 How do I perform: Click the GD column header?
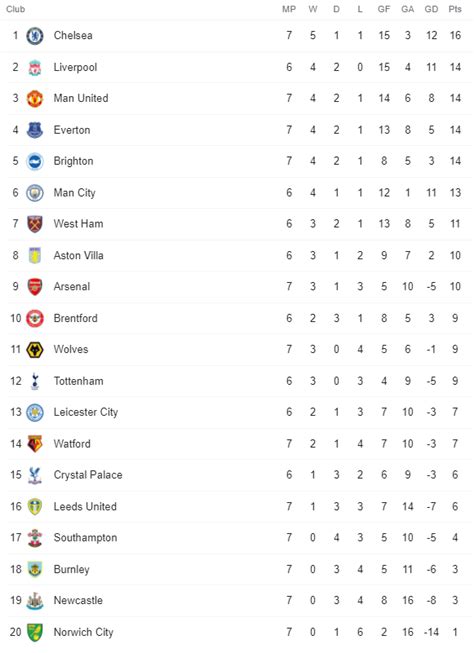click(x=432, y=9)
